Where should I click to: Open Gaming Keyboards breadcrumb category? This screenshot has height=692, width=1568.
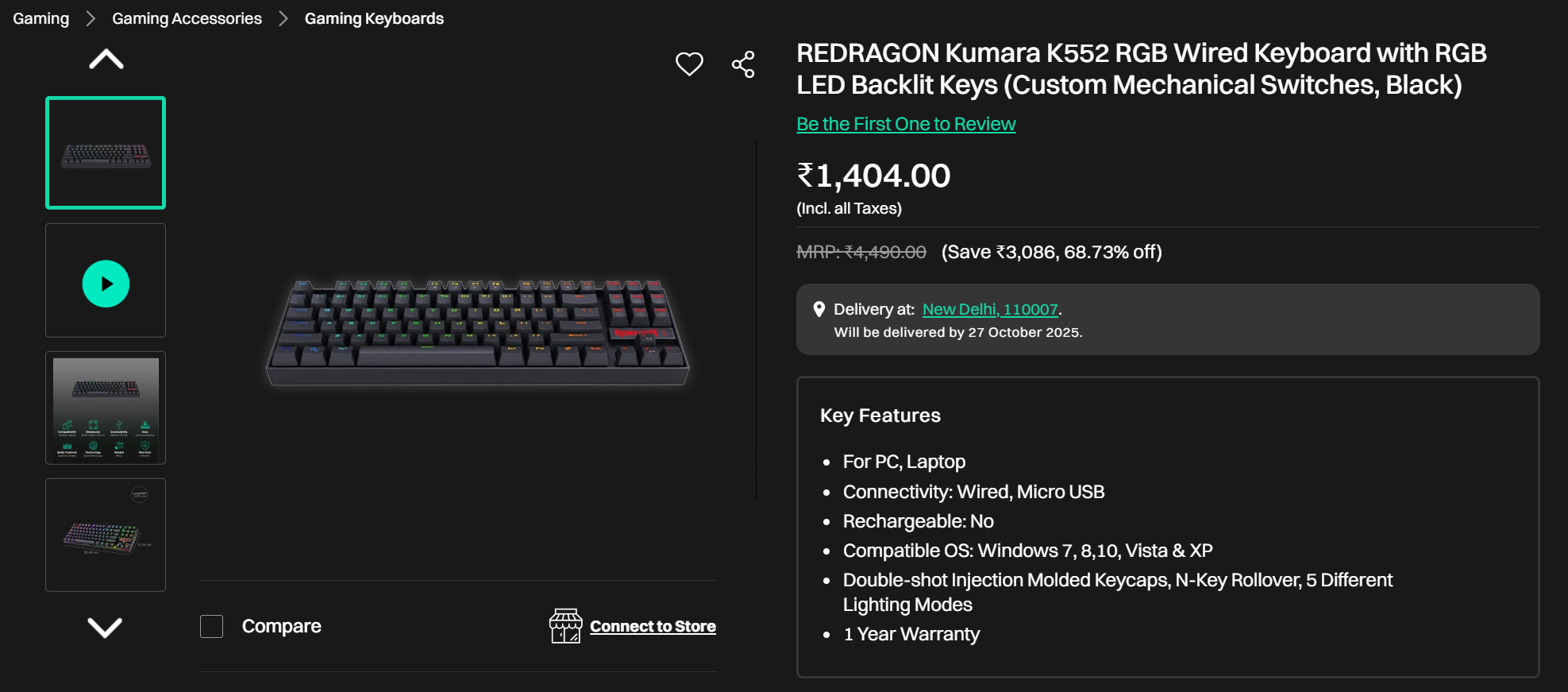pos(374,18)
